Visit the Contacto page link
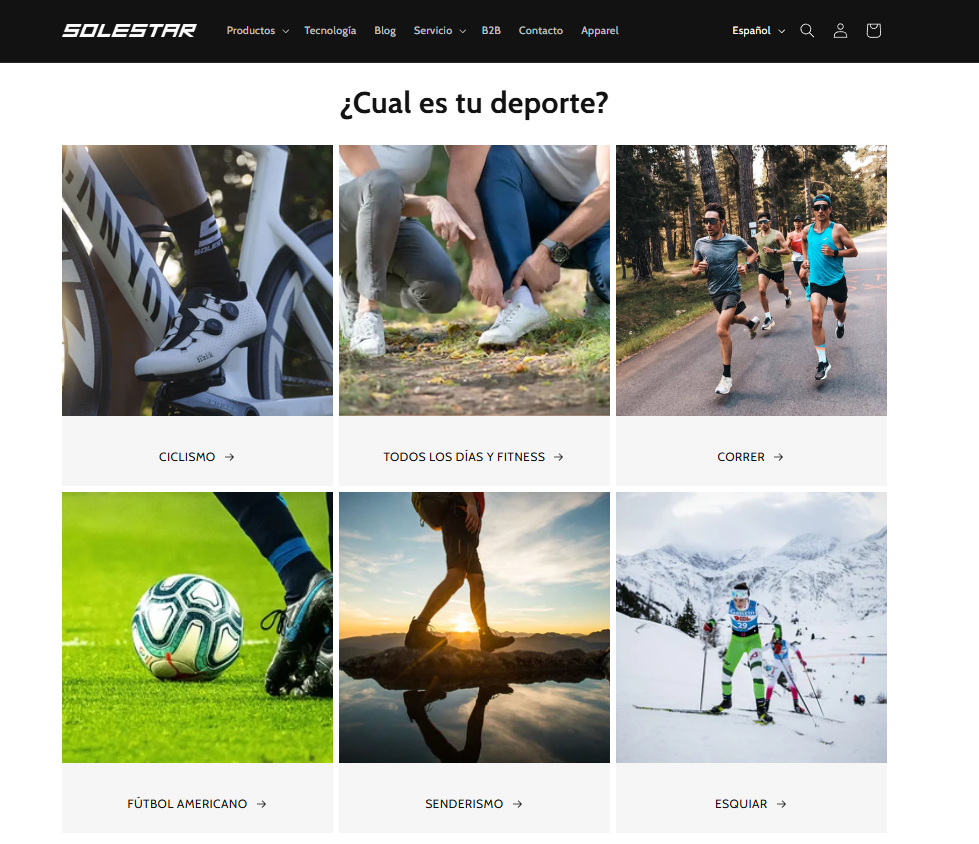The height and width of the screenshot is (844, 979). pos(541,31)
